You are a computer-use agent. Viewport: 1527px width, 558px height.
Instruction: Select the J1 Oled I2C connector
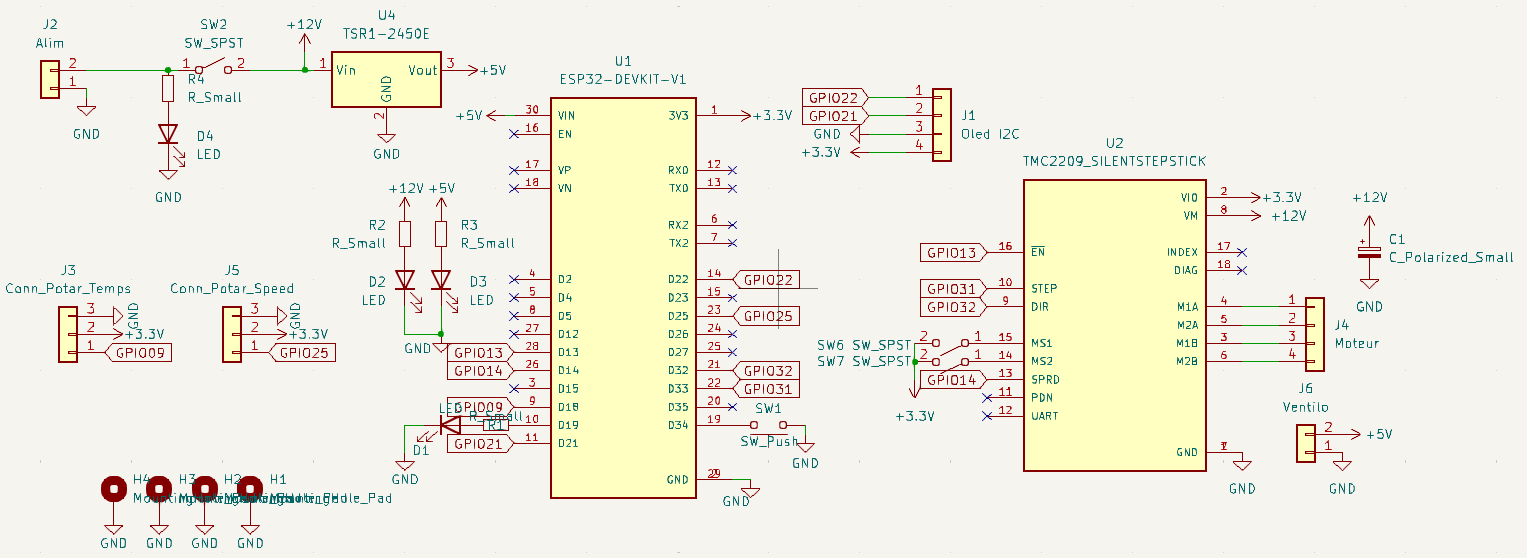942,125
